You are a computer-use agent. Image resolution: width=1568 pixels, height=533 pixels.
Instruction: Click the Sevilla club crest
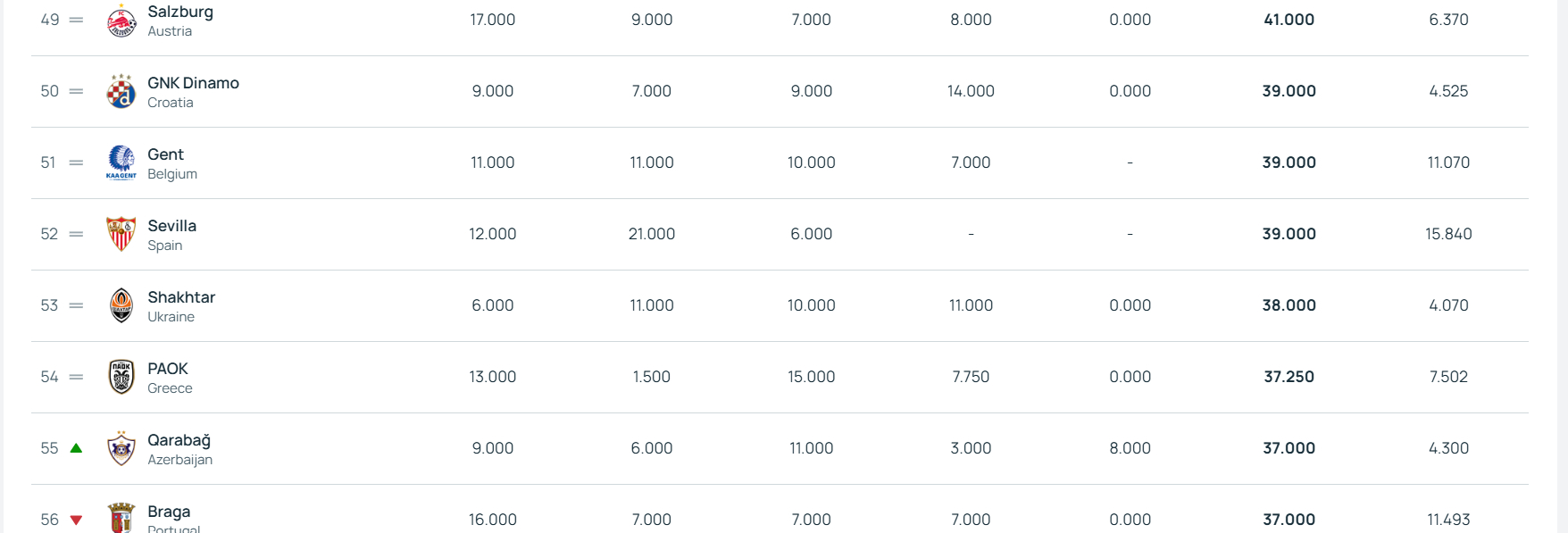tap(121, 234)
